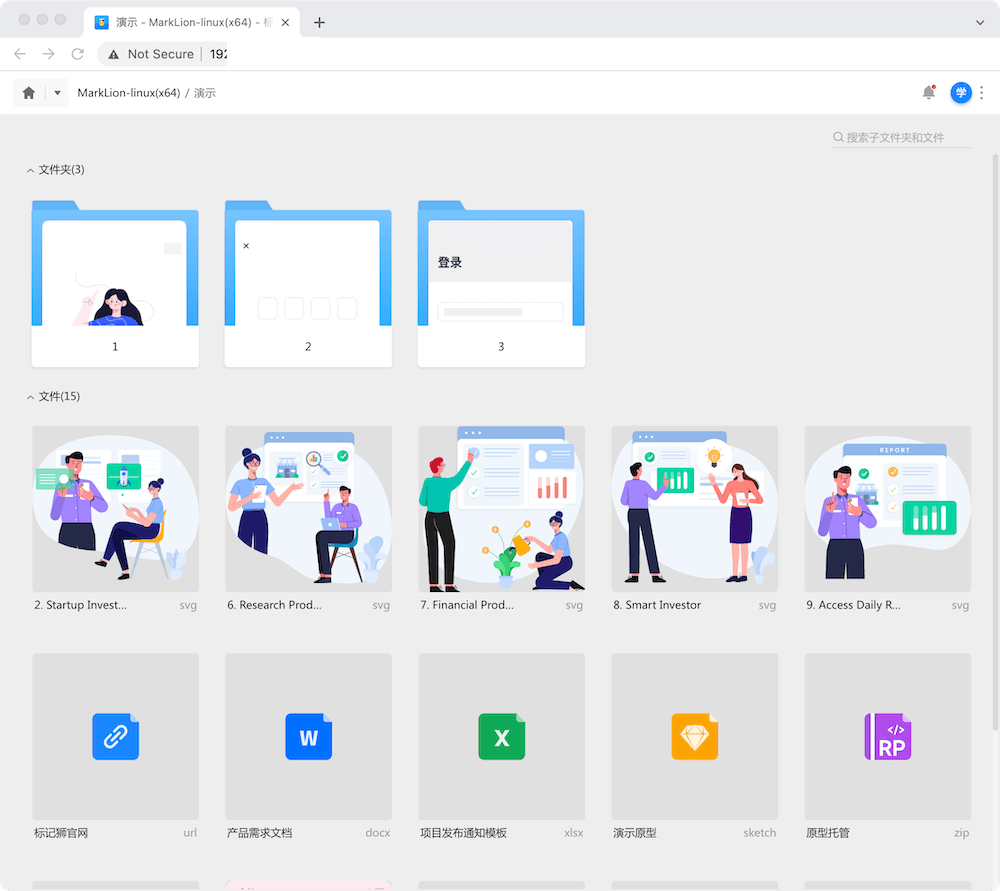Open the 标记狮官网 url link icon

[x=115, y=737]
